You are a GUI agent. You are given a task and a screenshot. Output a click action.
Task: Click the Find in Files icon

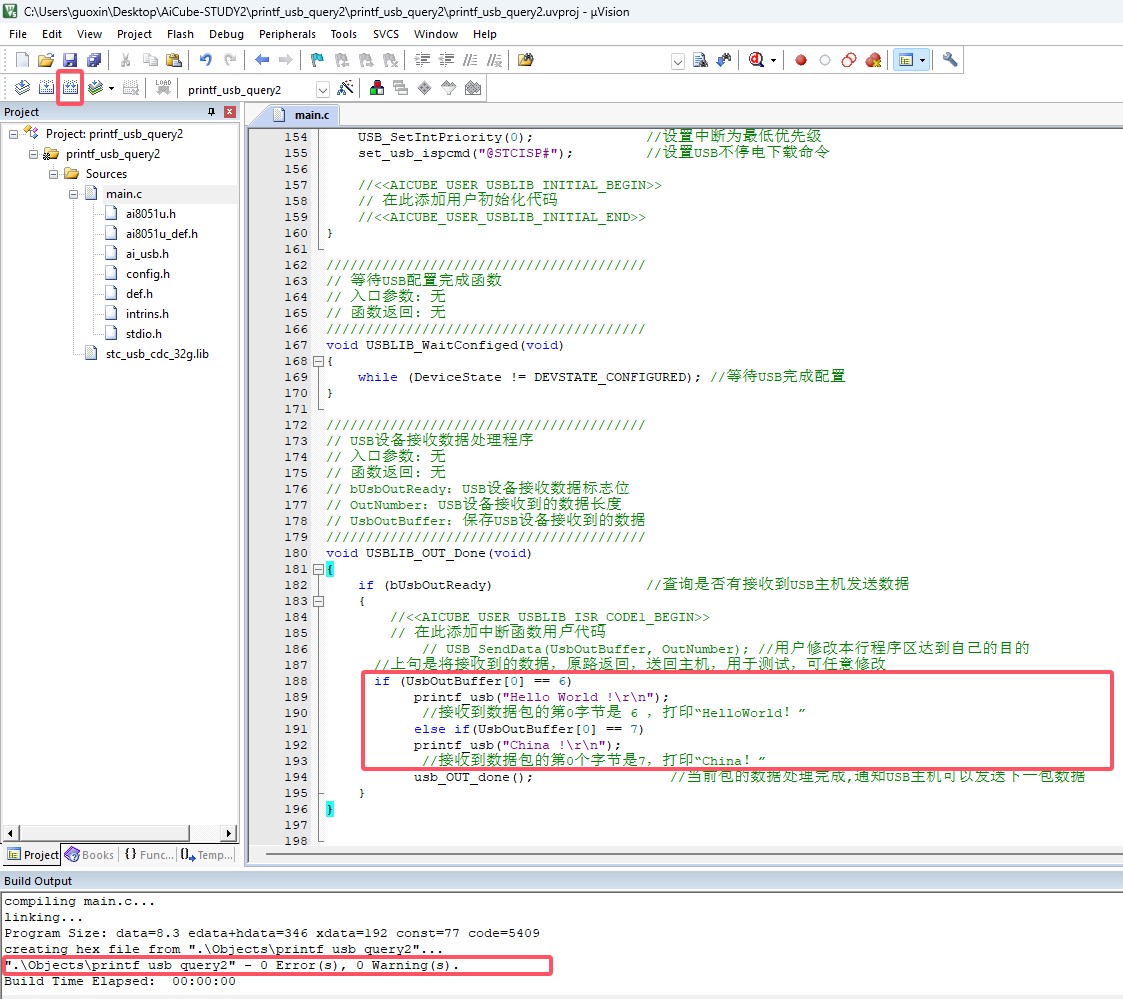[x=526, y=60]
